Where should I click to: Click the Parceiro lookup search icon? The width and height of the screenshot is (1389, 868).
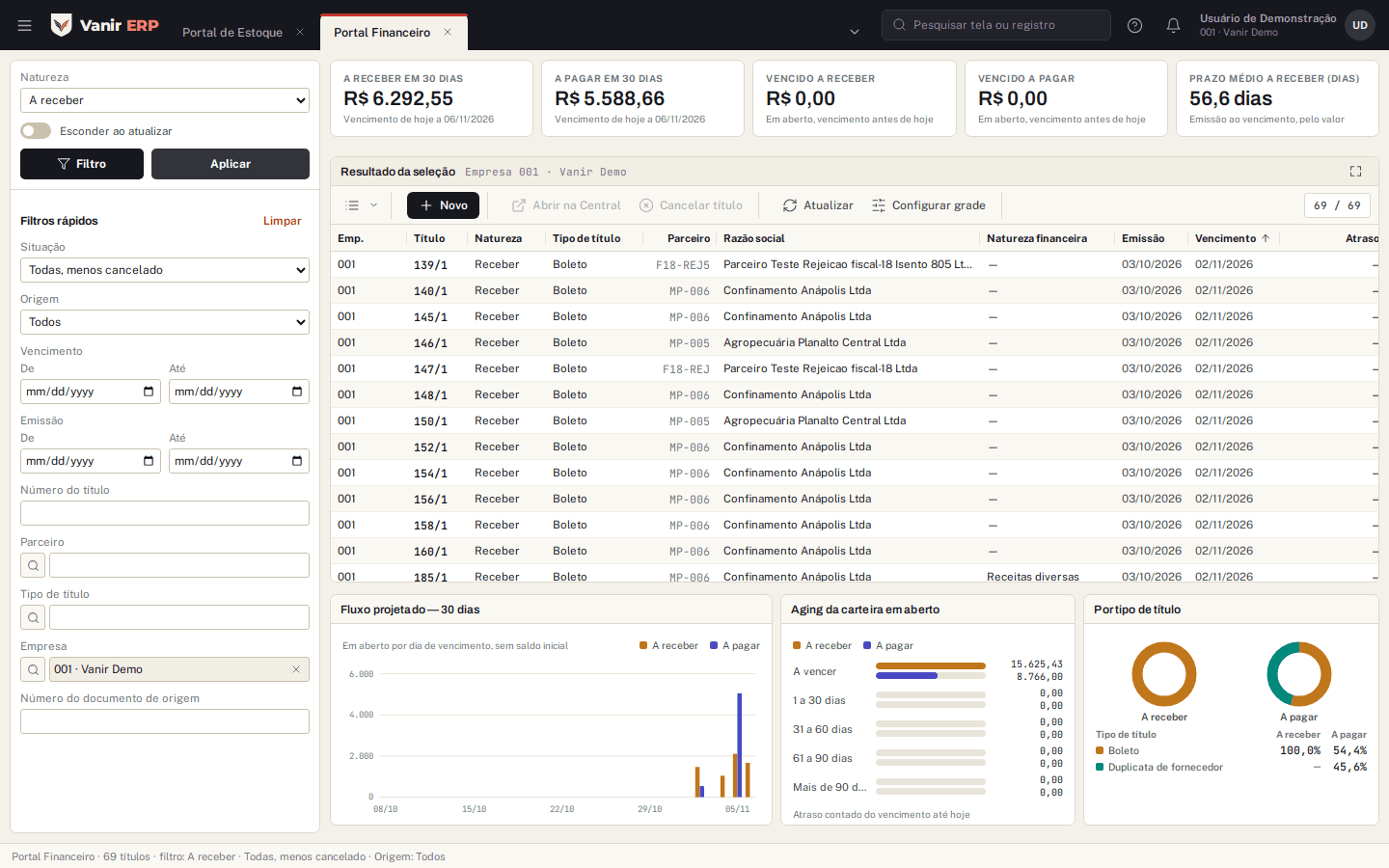[x=33, y=565]
